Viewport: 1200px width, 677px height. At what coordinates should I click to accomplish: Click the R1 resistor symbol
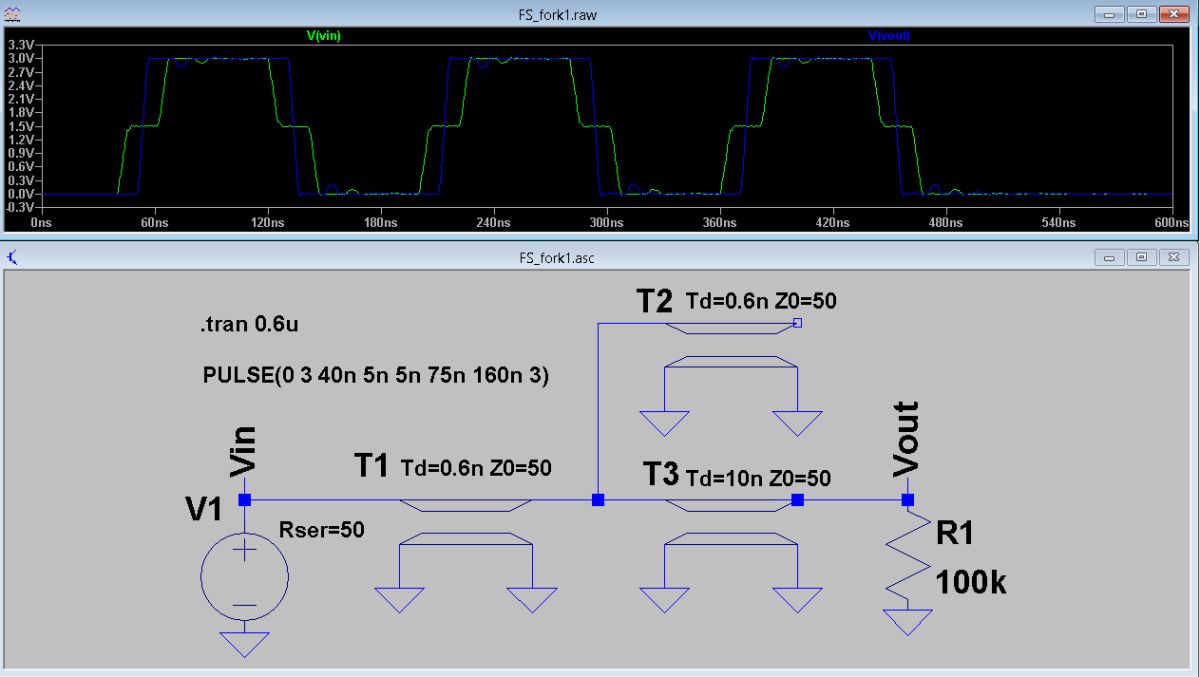click(x=908, y=556)
